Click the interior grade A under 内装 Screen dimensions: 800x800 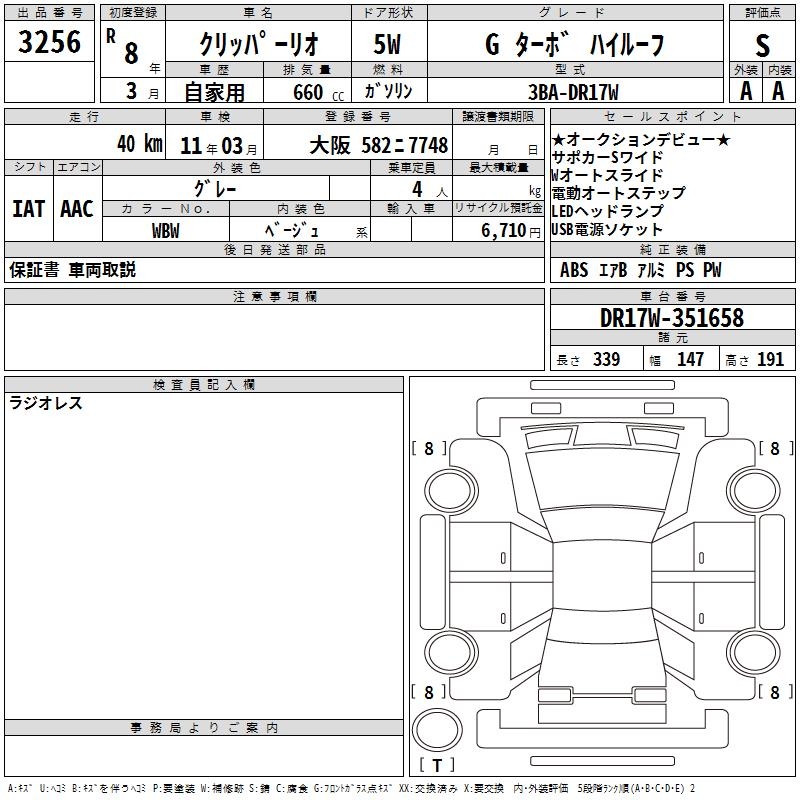[x=778, y=90]
